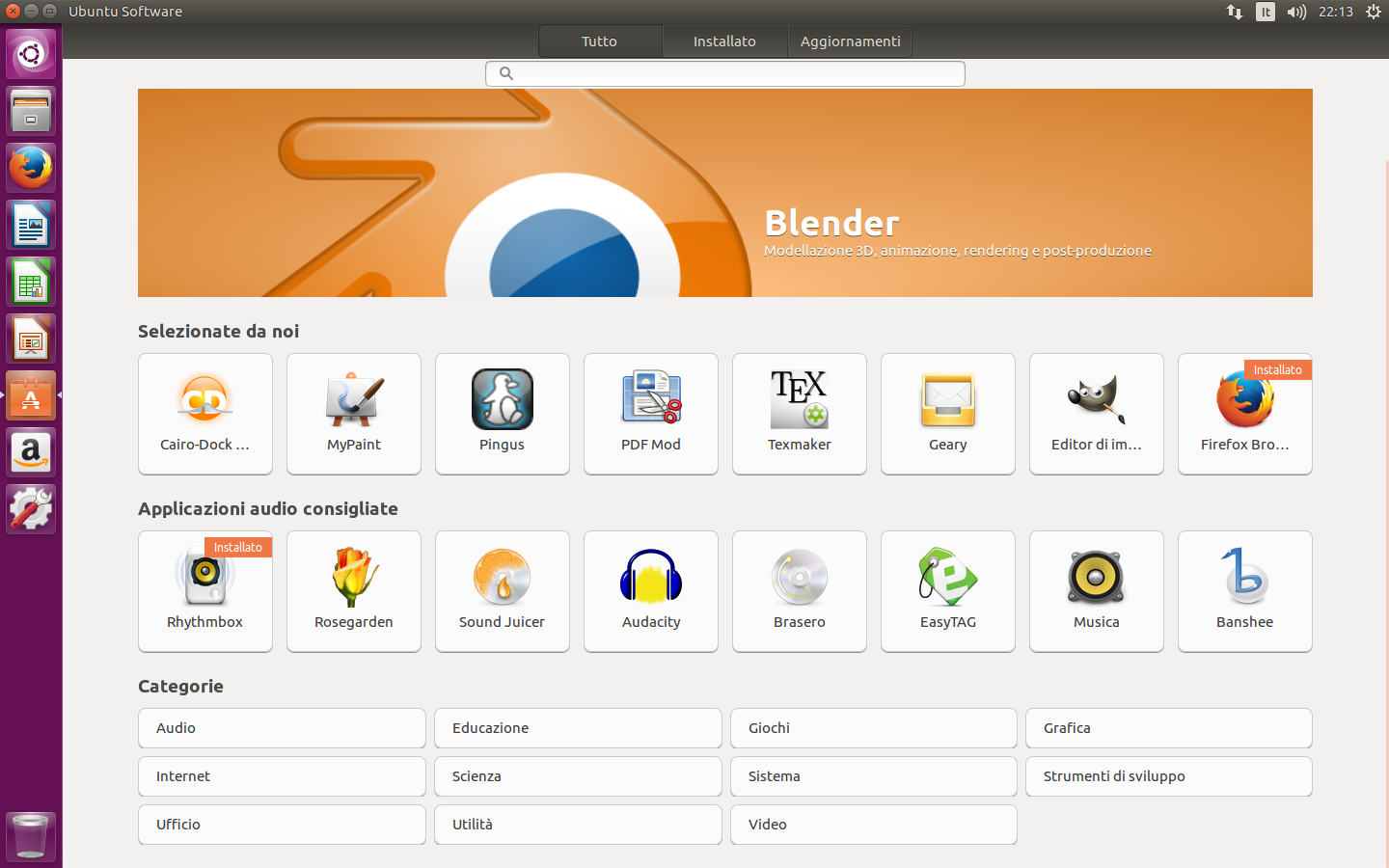Screen dimensions: 1389x868
Task: Open the Geary email app tile
Action: click(947, 414)
